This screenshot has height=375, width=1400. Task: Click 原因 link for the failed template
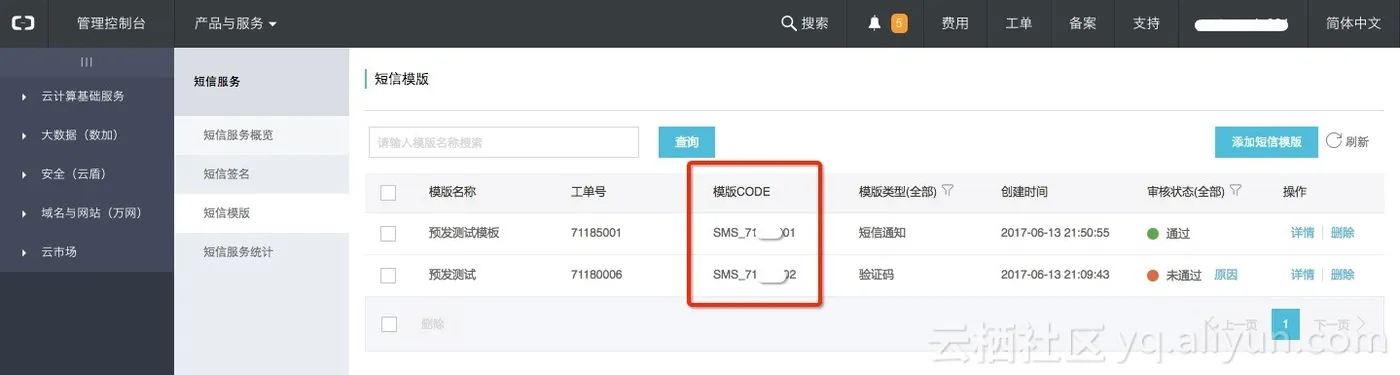click(1226, 275)
